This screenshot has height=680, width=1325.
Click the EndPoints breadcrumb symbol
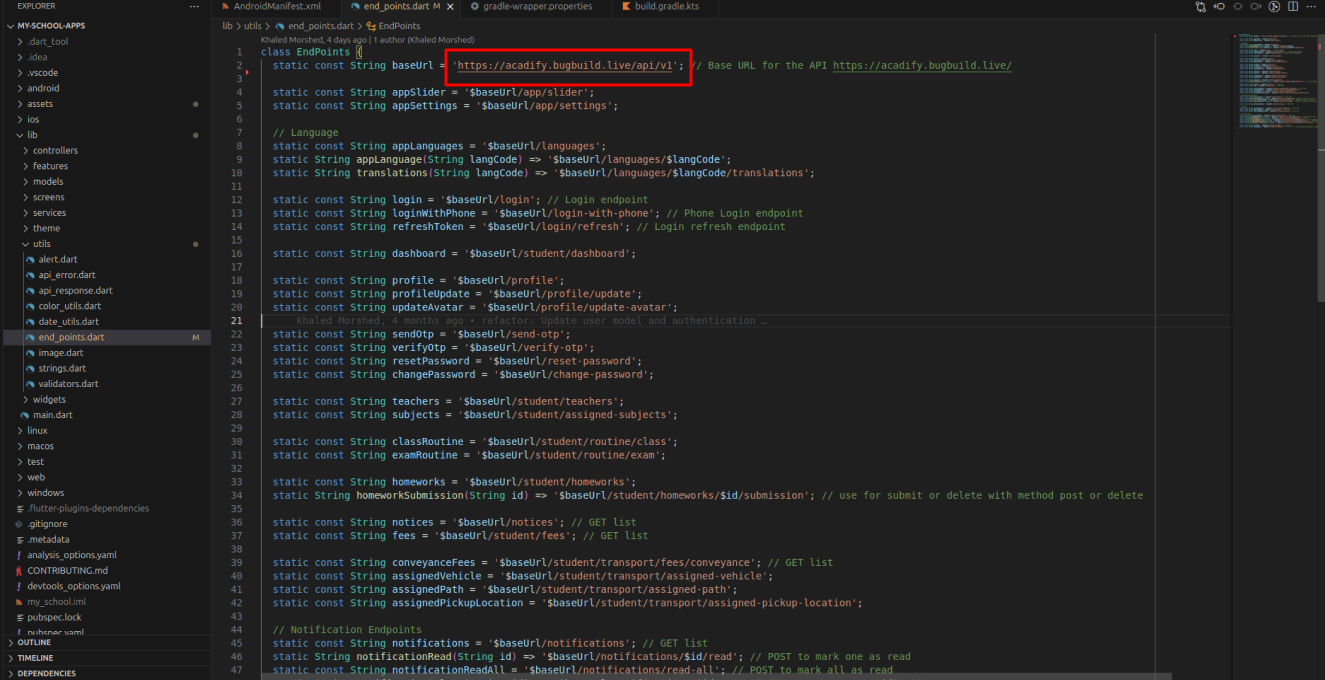point(399,26)
